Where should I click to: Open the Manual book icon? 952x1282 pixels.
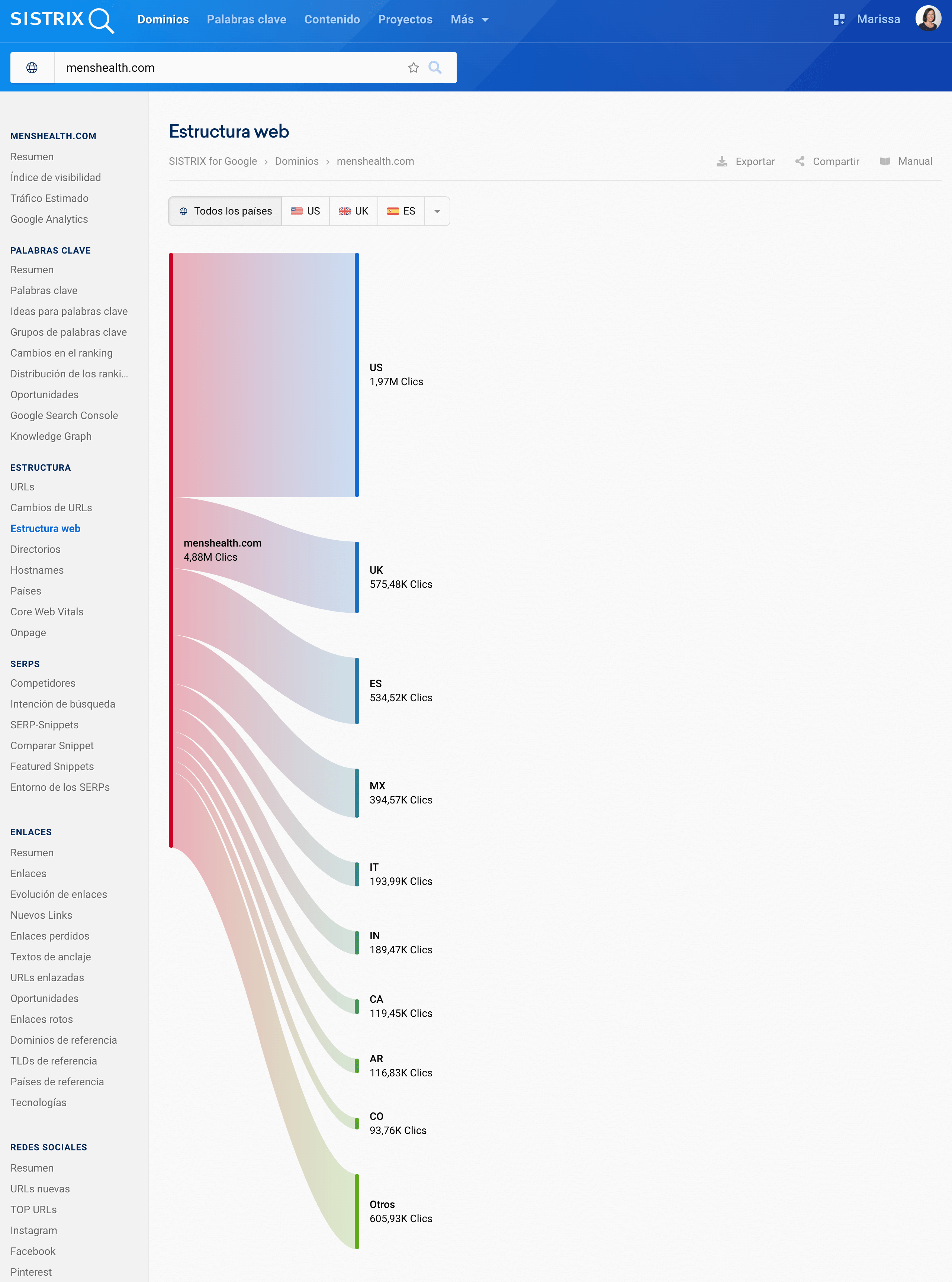click(885, 161)
